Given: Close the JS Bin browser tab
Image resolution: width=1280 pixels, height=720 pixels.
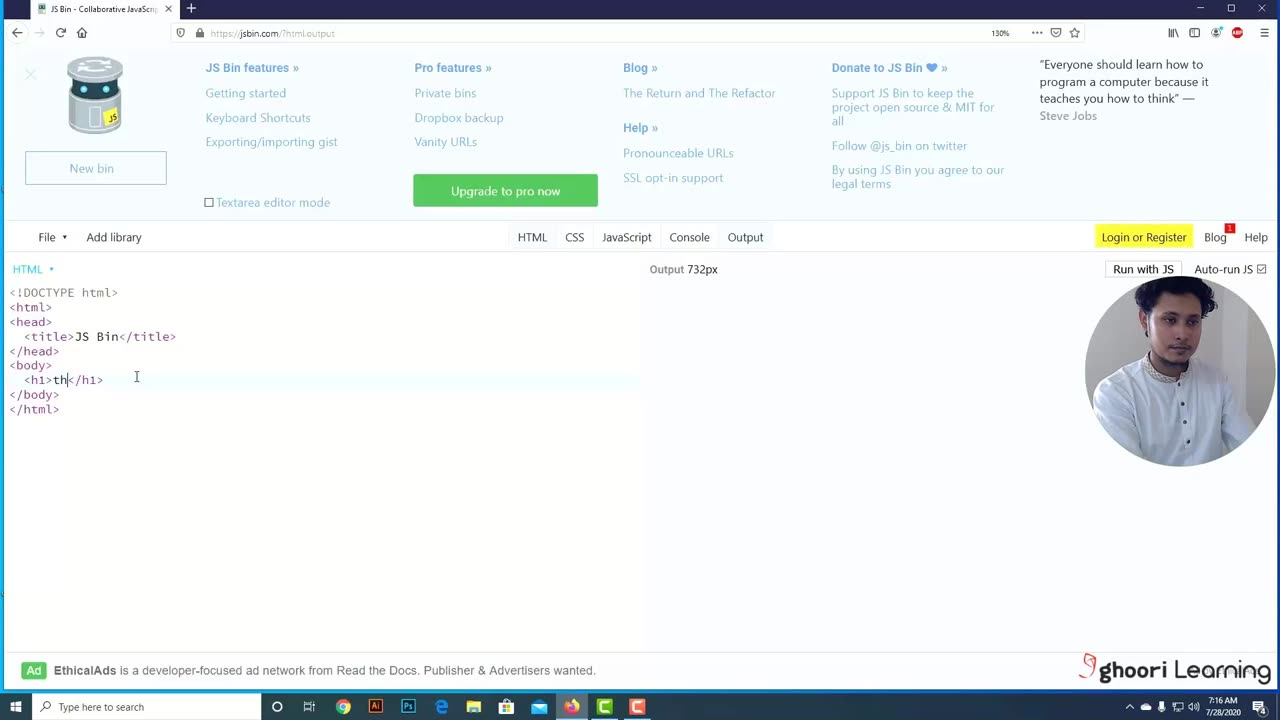Looking at the screenshot, I should (168, 9).
